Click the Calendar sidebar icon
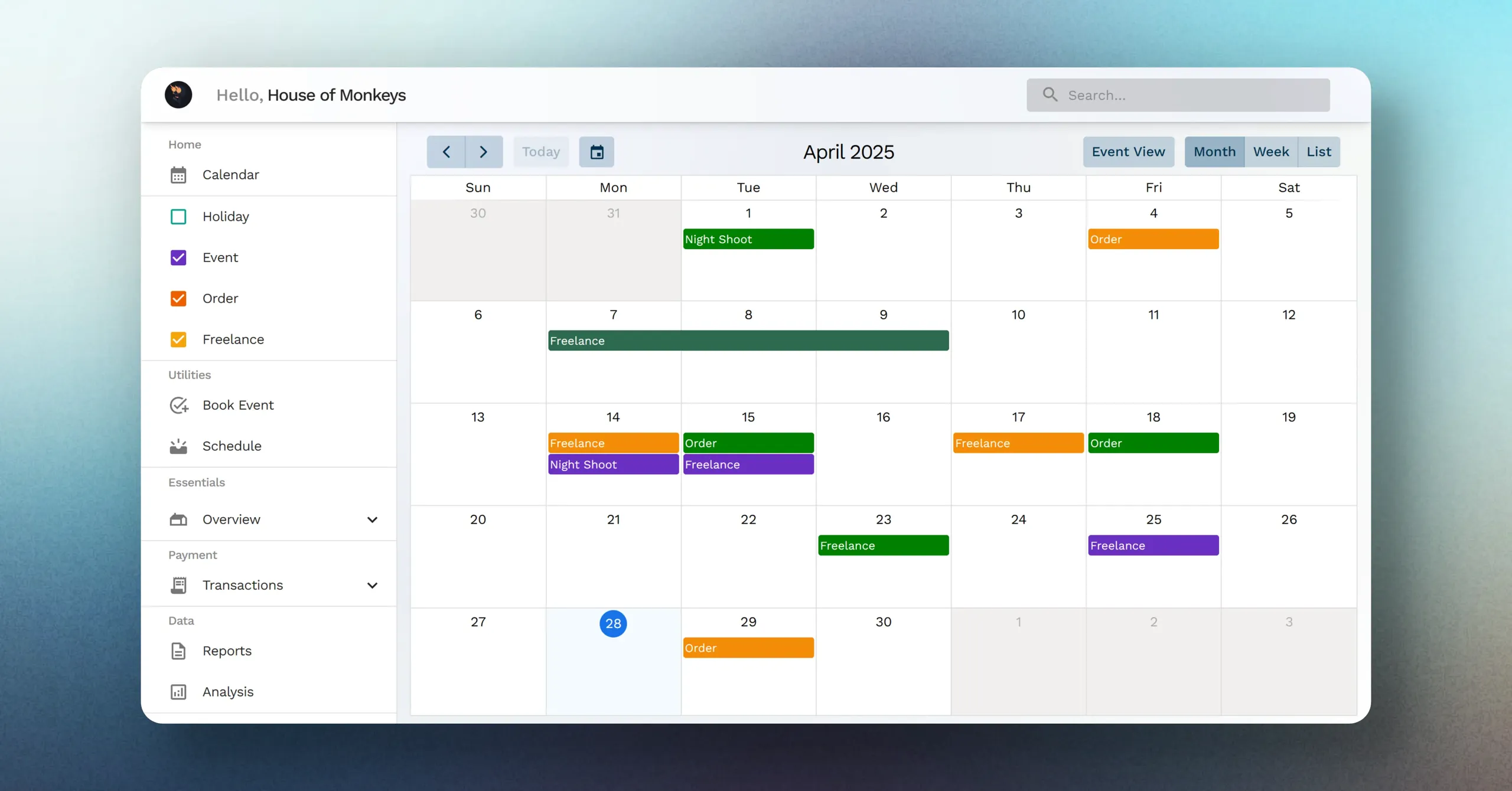Image resolution: width=1512 pixels, height=791 pixels. click(178, 175)
